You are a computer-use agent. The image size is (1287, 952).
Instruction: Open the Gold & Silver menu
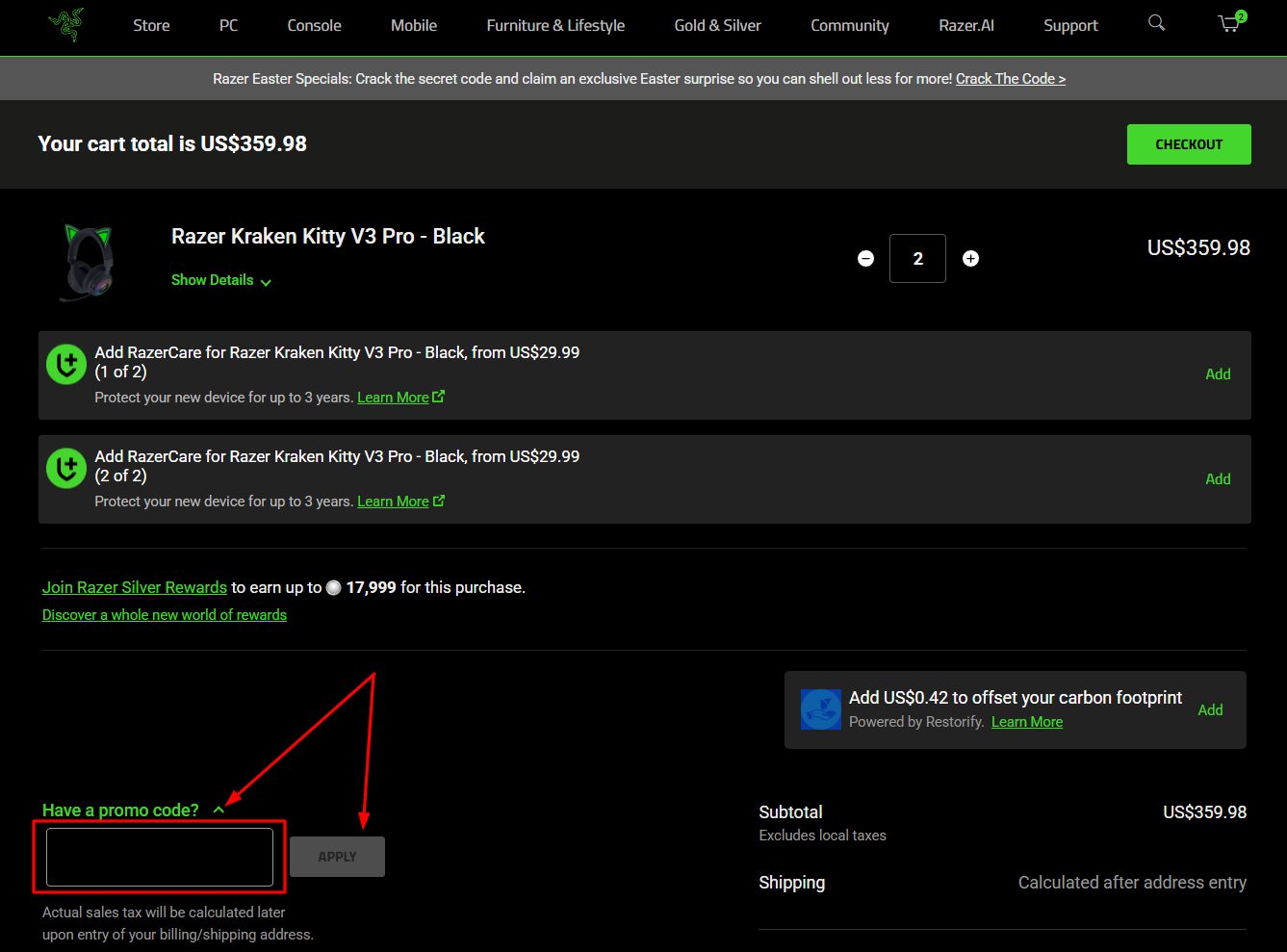[717, 26]
